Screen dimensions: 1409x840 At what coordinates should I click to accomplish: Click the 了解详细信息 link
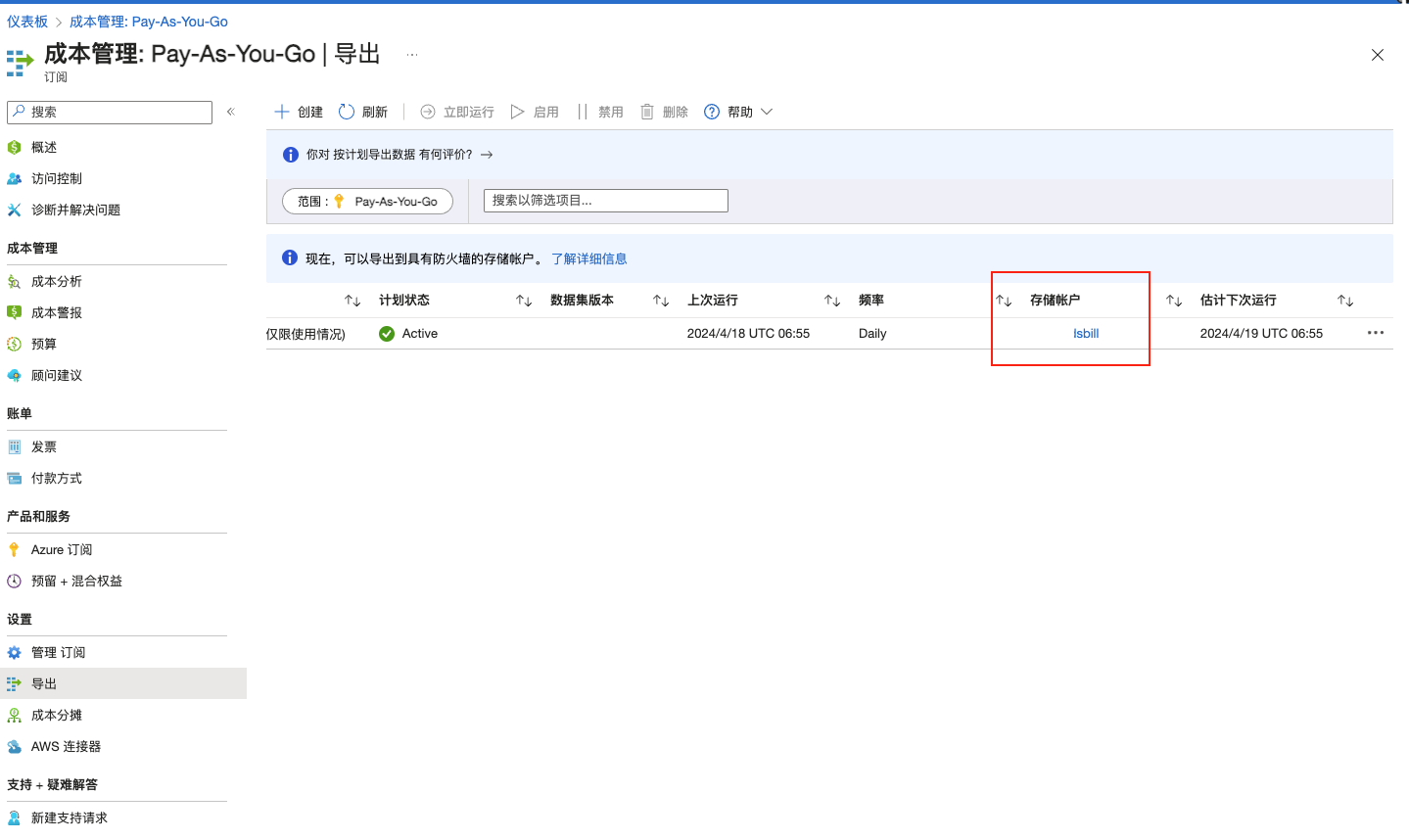[588, 259]
